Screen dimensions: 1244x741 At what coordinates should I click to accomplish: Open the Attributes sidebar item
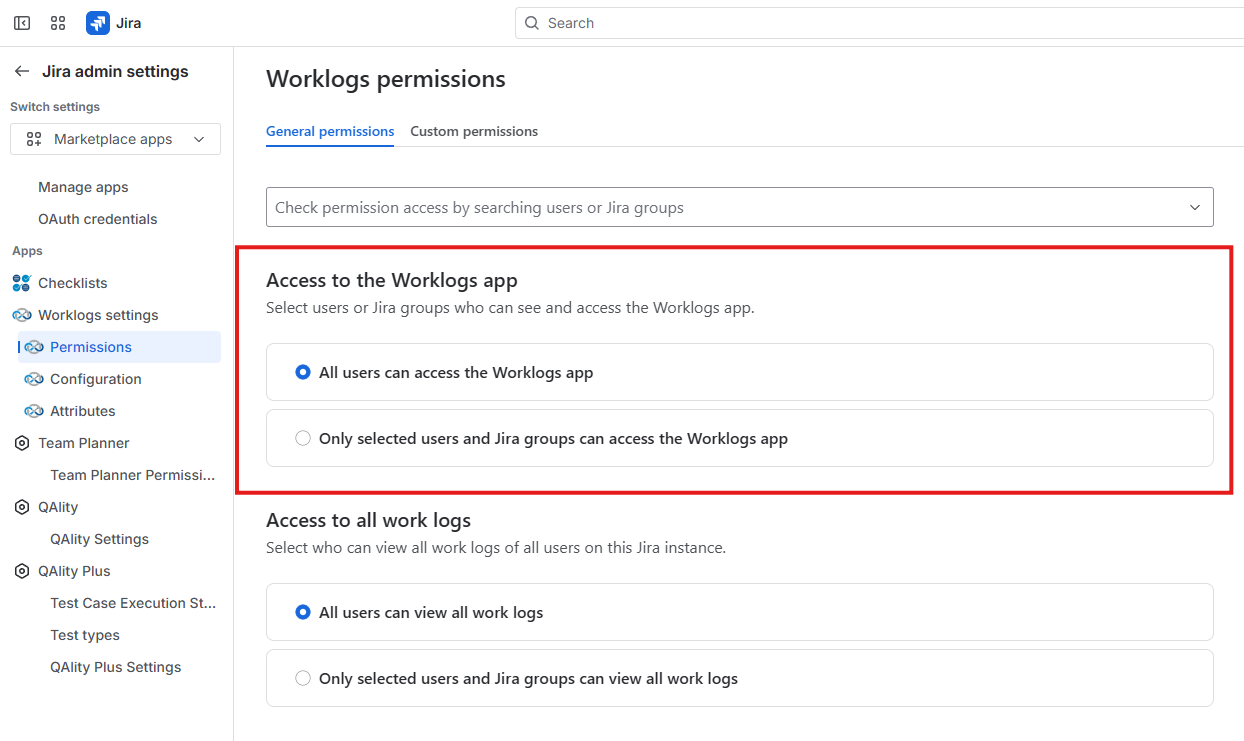83,411
